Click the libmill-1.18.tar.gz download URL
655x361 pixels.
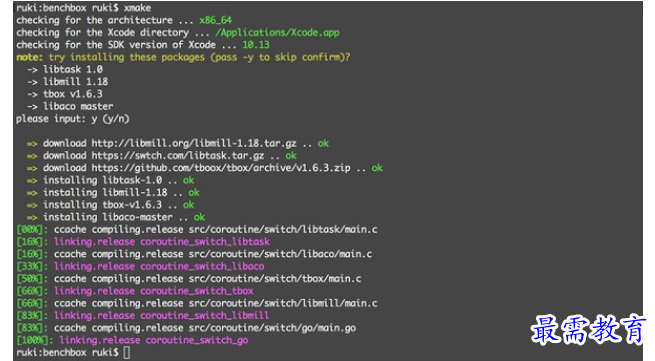pyautogui.click(x=194, y=143)
